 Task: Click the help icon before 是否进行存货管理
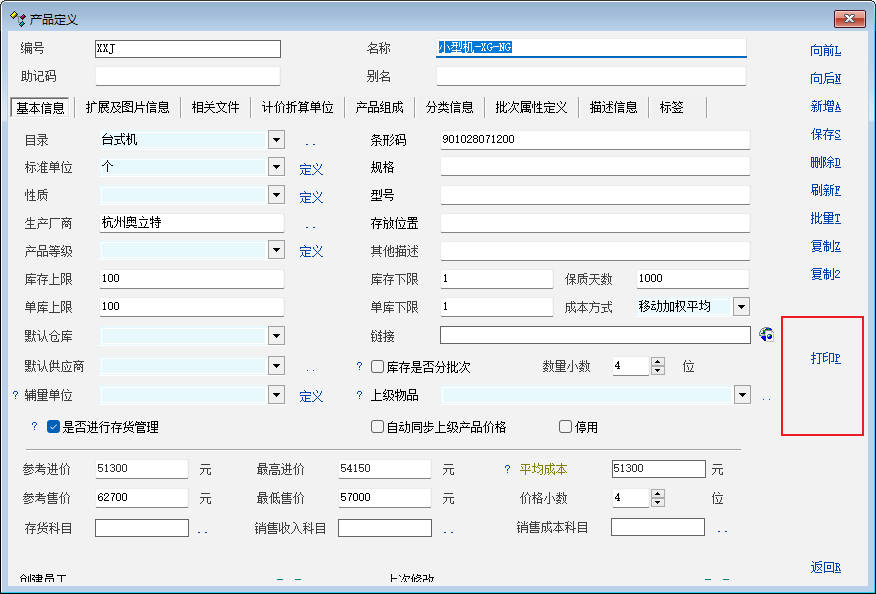click(x=34, y=427)
